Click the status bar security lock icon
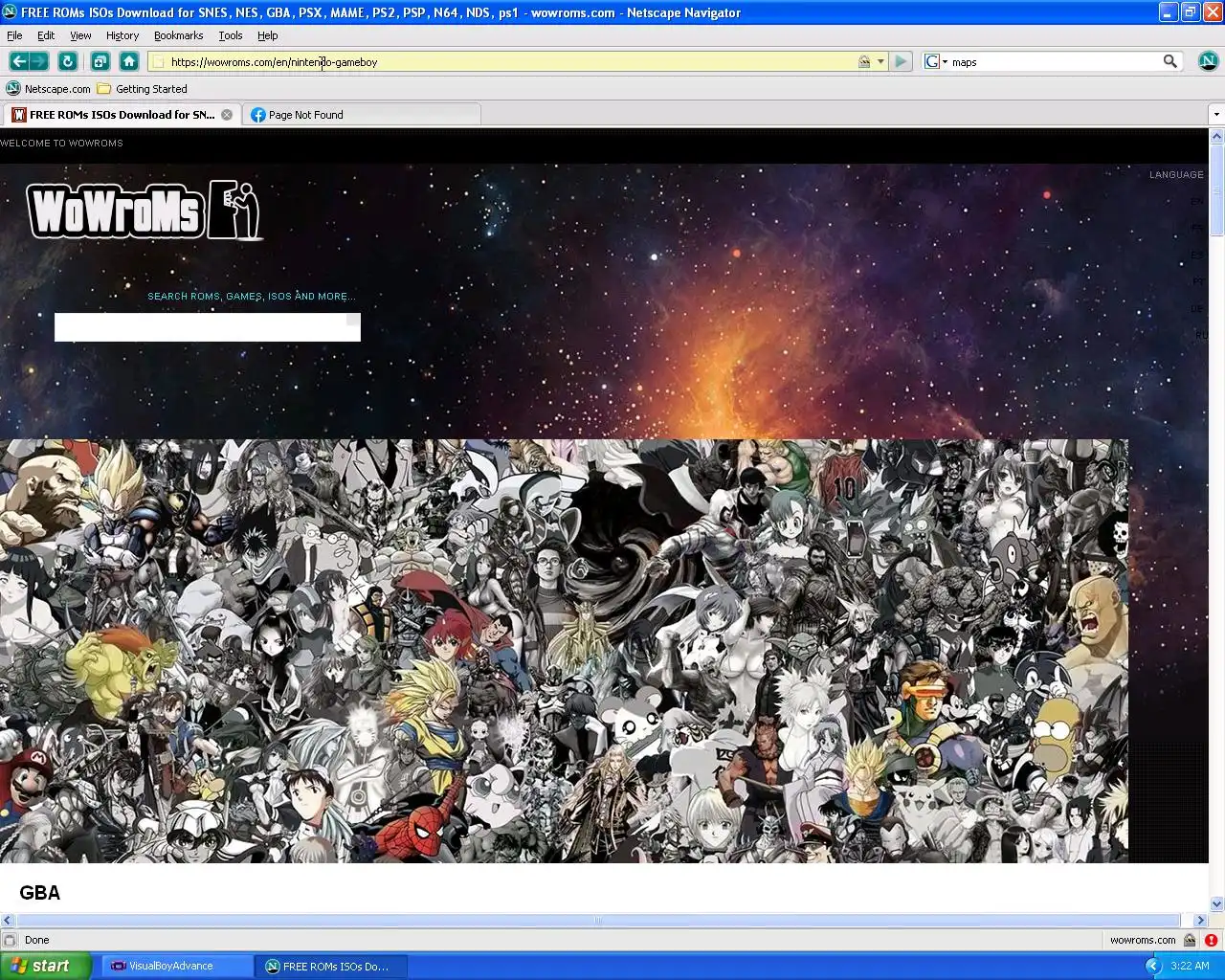Screen dimensions: 1225x980 [1190, 940]
